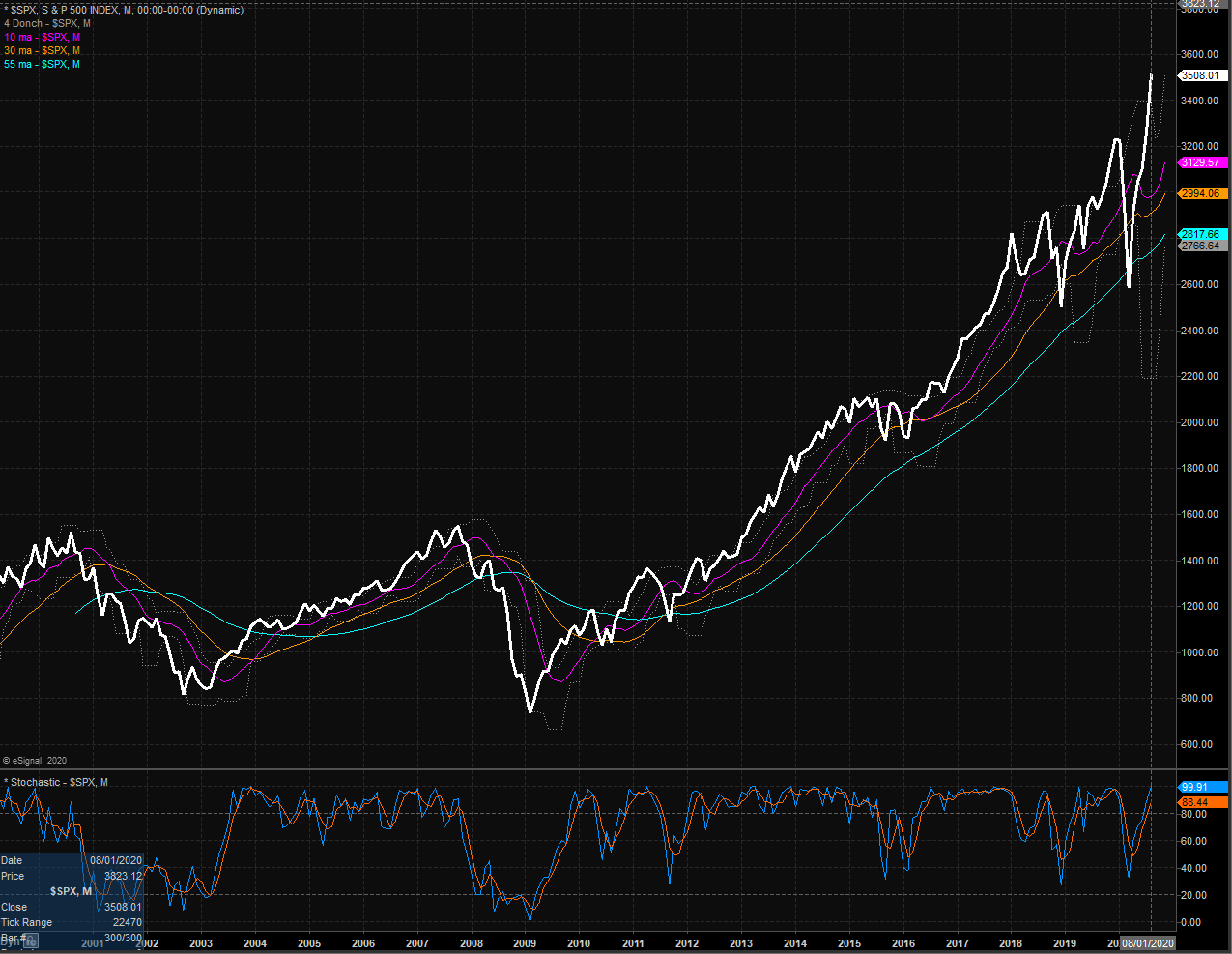Click the Bar # value 300/300
Screen dimensions: 1232x954
pos(123,938)
